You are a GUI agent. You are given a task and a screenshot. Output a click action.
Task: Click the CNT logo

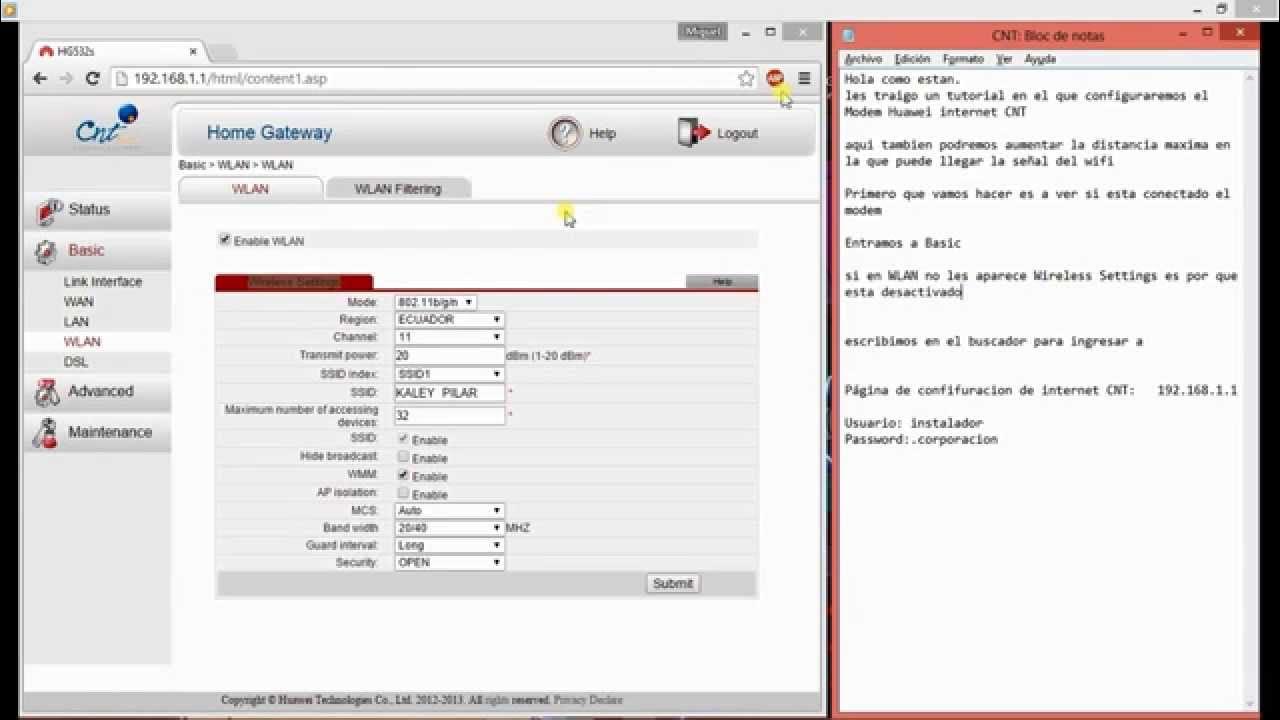click(106, 129)
